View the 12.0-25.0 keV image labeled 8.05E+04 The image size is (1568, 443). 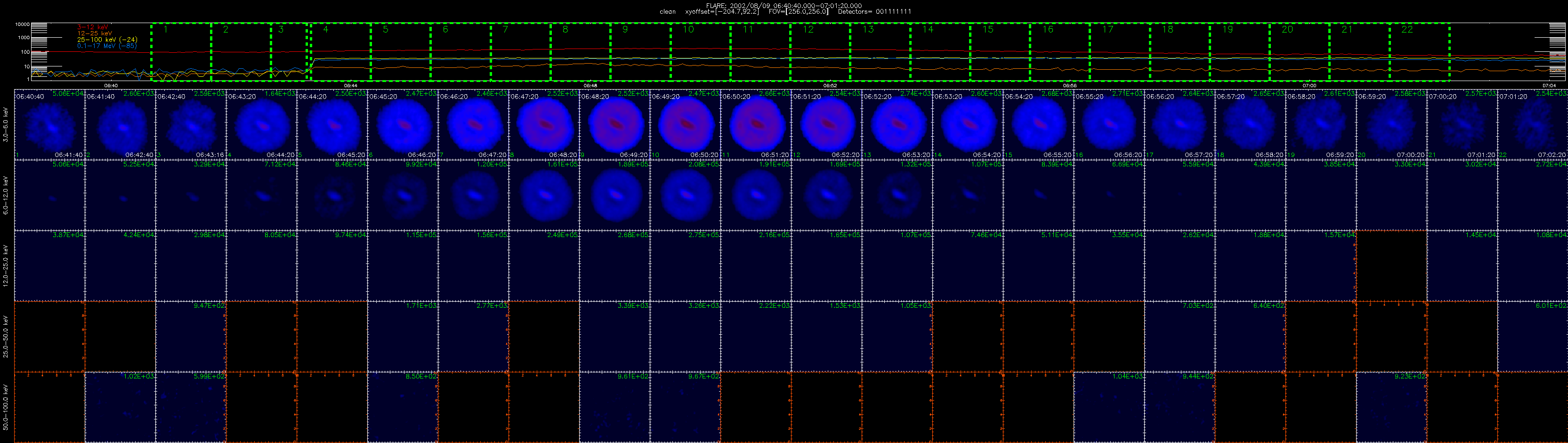[261, 266]
